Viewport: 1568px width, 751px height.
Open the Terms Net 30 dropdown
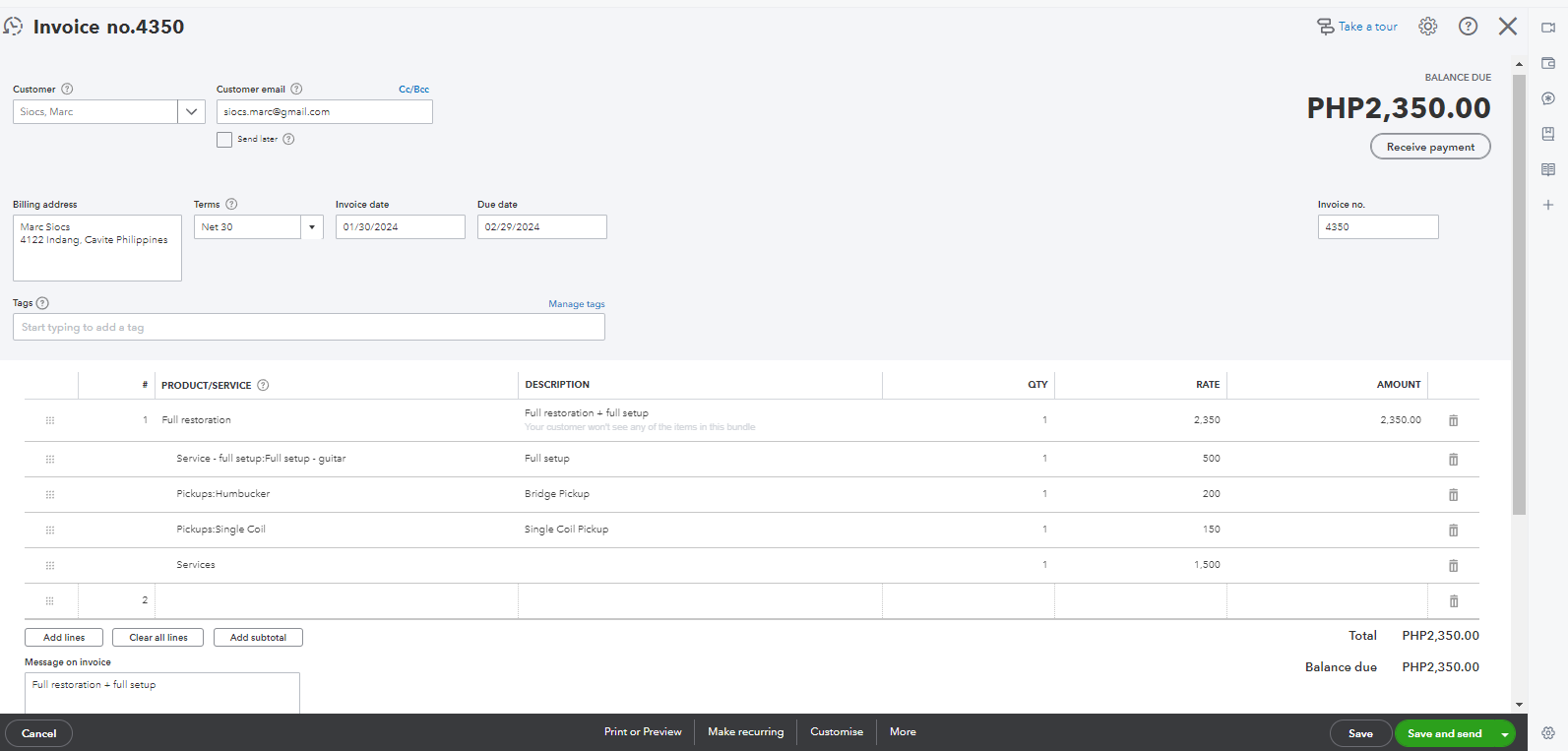click(x=312, y=227)
